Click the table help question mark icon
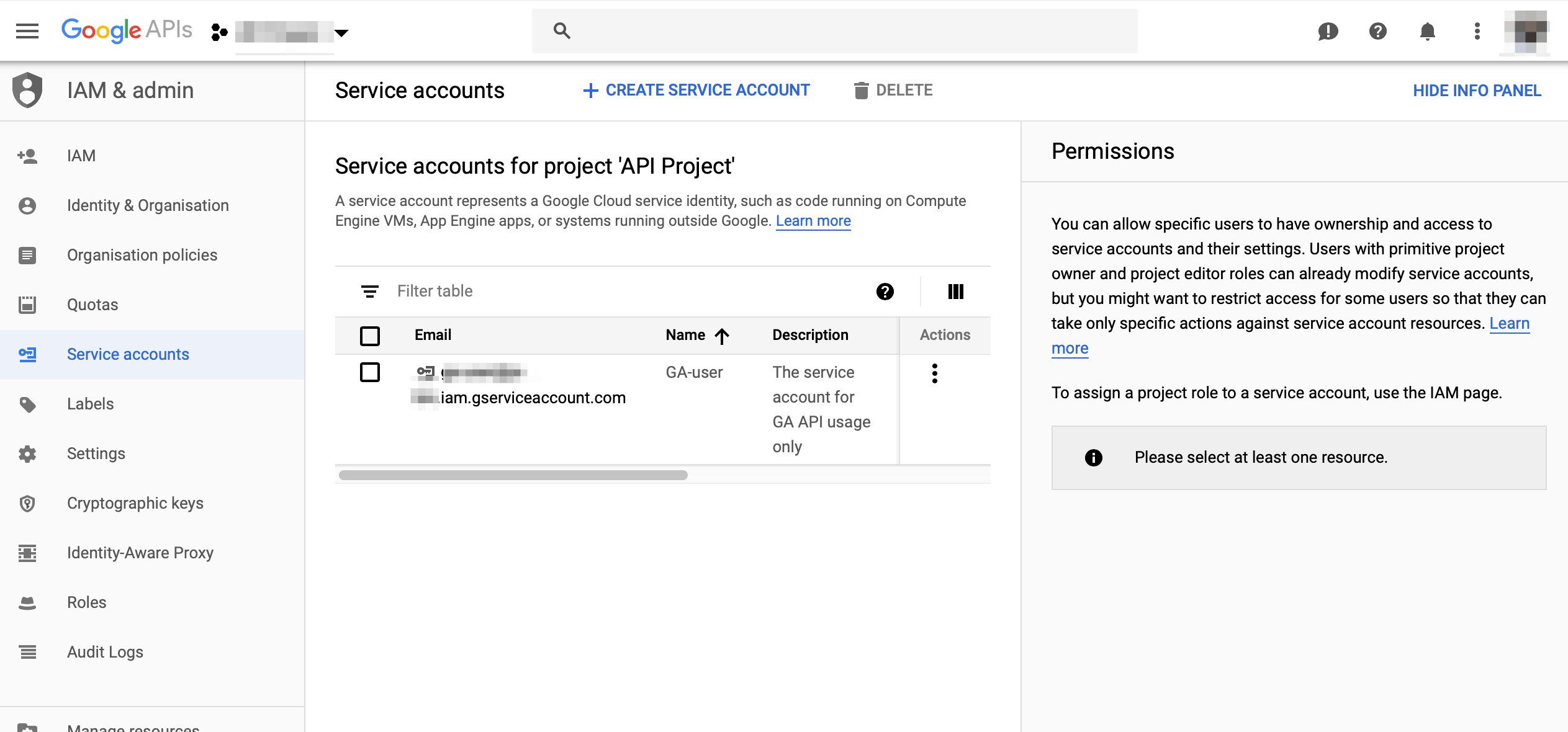This screenshot has width=1568, height=732. pos(885,291)
